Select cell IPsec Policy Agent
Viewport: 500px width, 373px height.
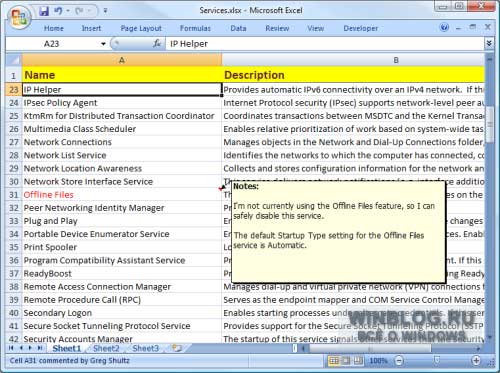tap(122, 103)
